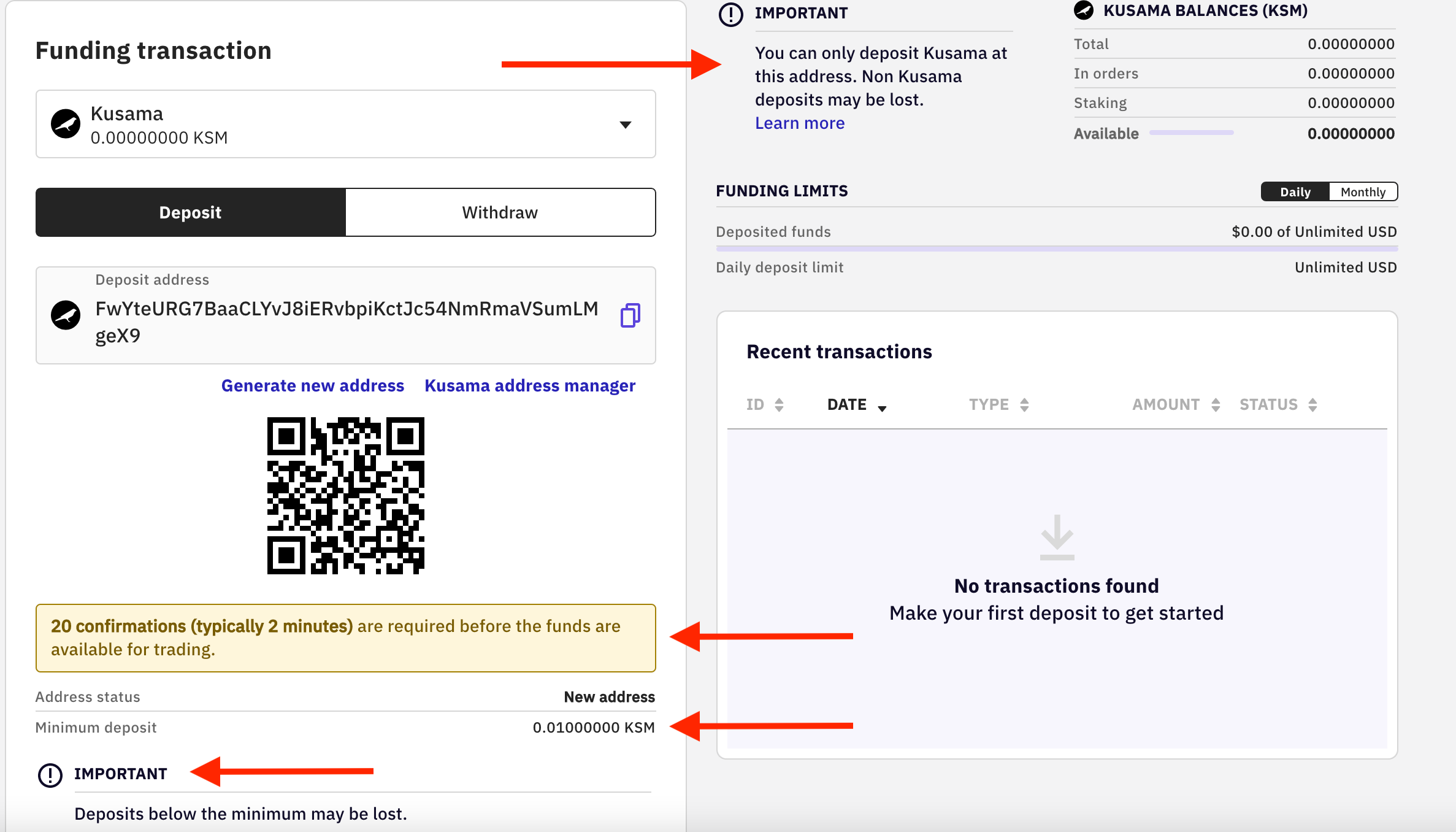1456x832 pixels.
Task: Click the deposit QR code
Action: coord(346,496)
